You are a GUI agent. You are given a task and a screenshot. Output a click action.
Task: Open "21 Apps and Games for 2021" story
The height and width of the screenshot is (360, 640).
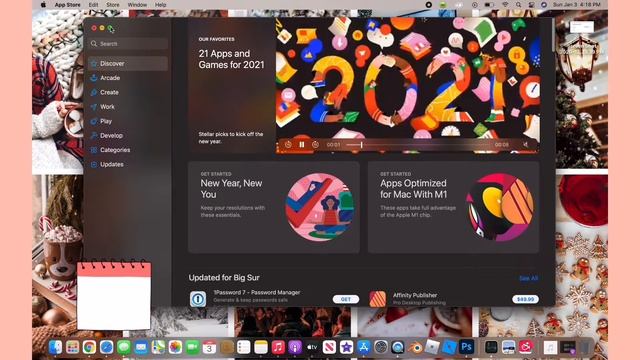[231, 59]
